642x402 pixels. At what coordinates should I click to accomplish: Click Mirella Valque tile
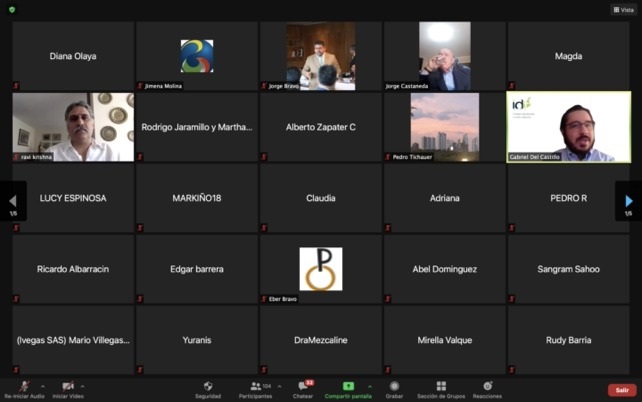point(445,340)
